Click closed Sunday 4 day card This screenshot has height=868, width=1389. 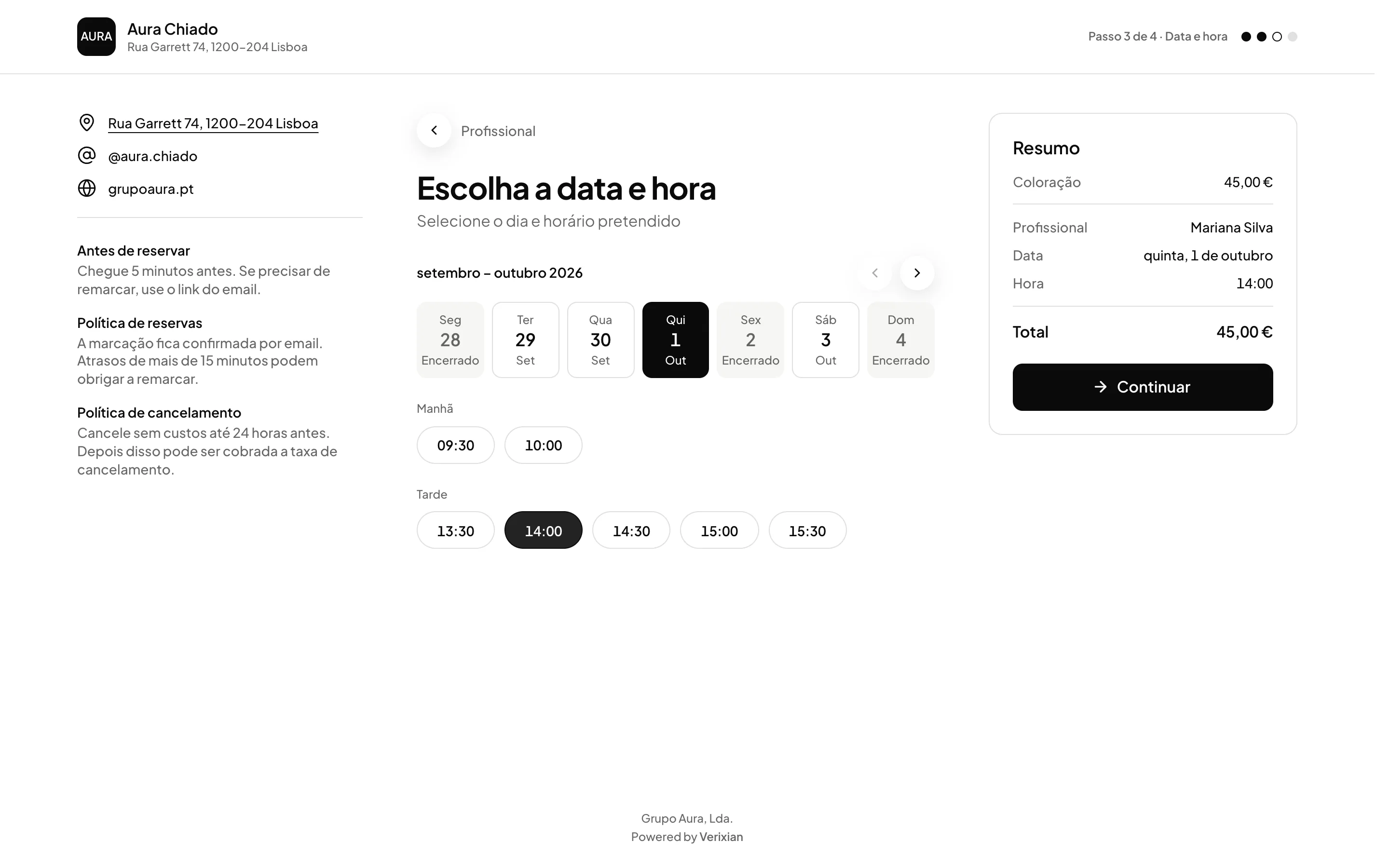click(900, 340)
